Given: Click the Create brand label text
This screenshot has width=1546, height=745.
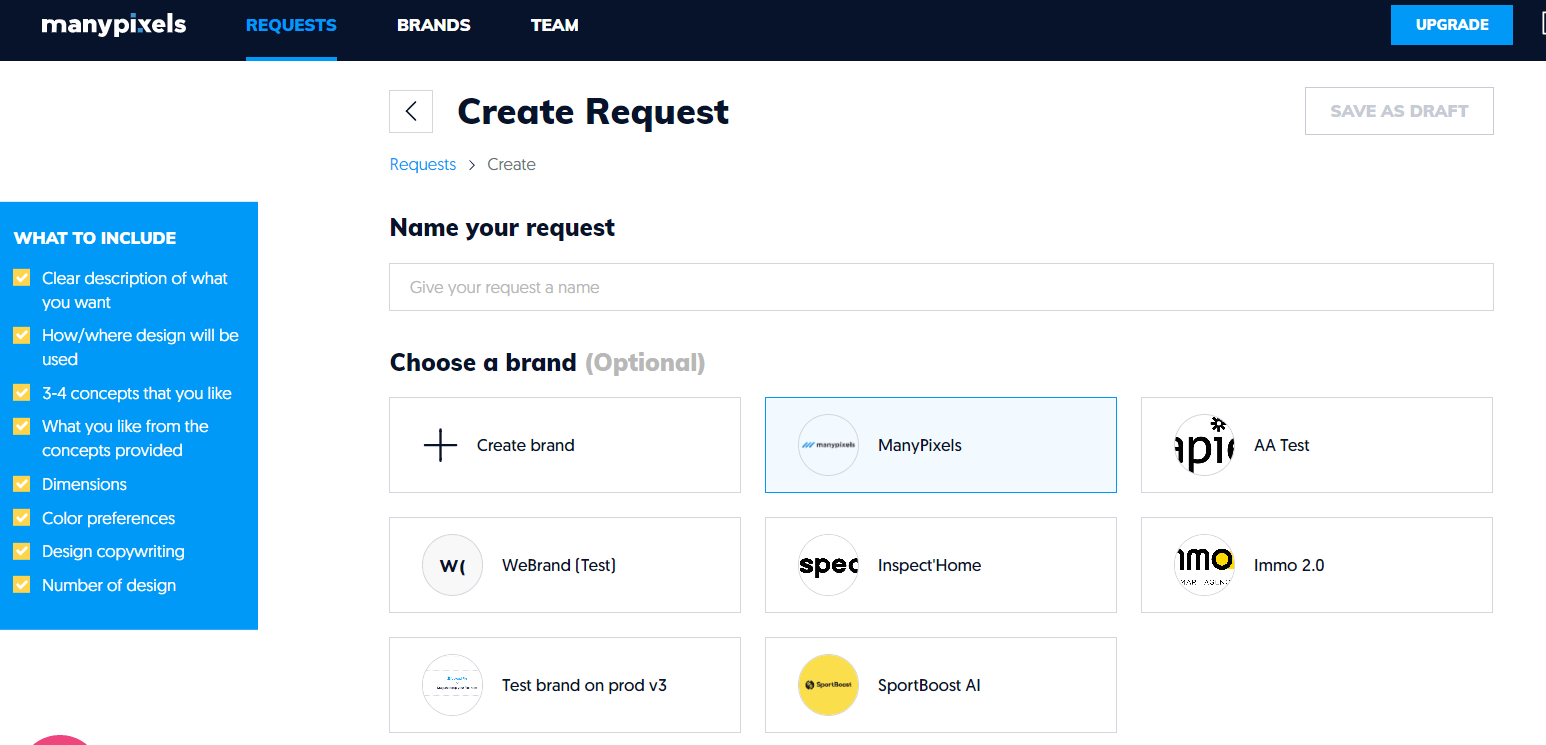Looking at the screenshot, I should pyautogui.click(x=526, y=446).
